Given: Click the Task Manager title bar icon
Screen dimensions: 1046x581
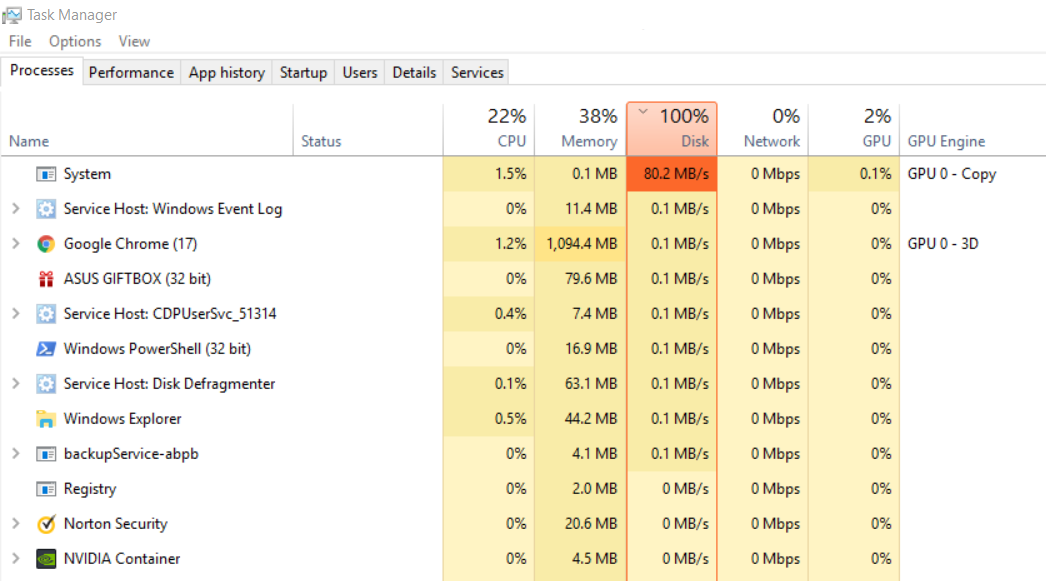Looking at the screenshot, I should coord(12,15).
